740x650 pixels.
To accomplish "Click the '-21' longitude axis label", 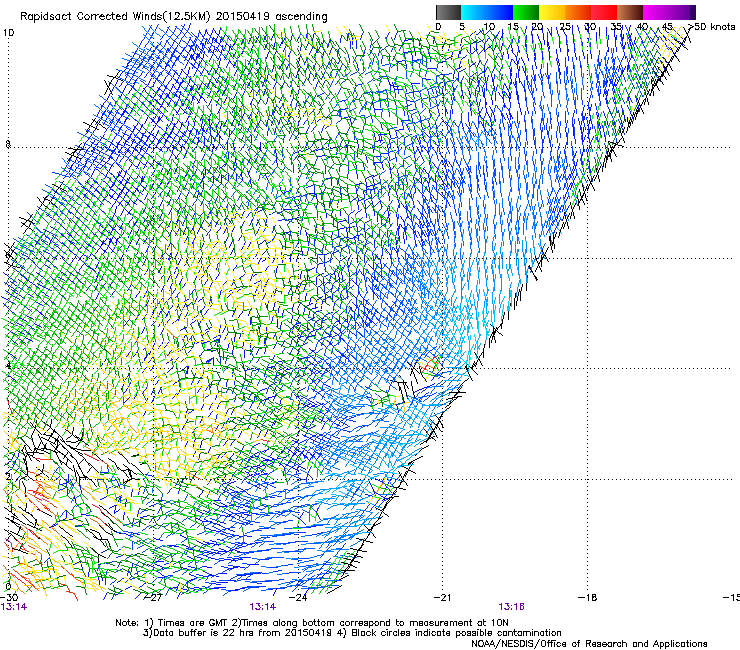I will pos(442,597).
